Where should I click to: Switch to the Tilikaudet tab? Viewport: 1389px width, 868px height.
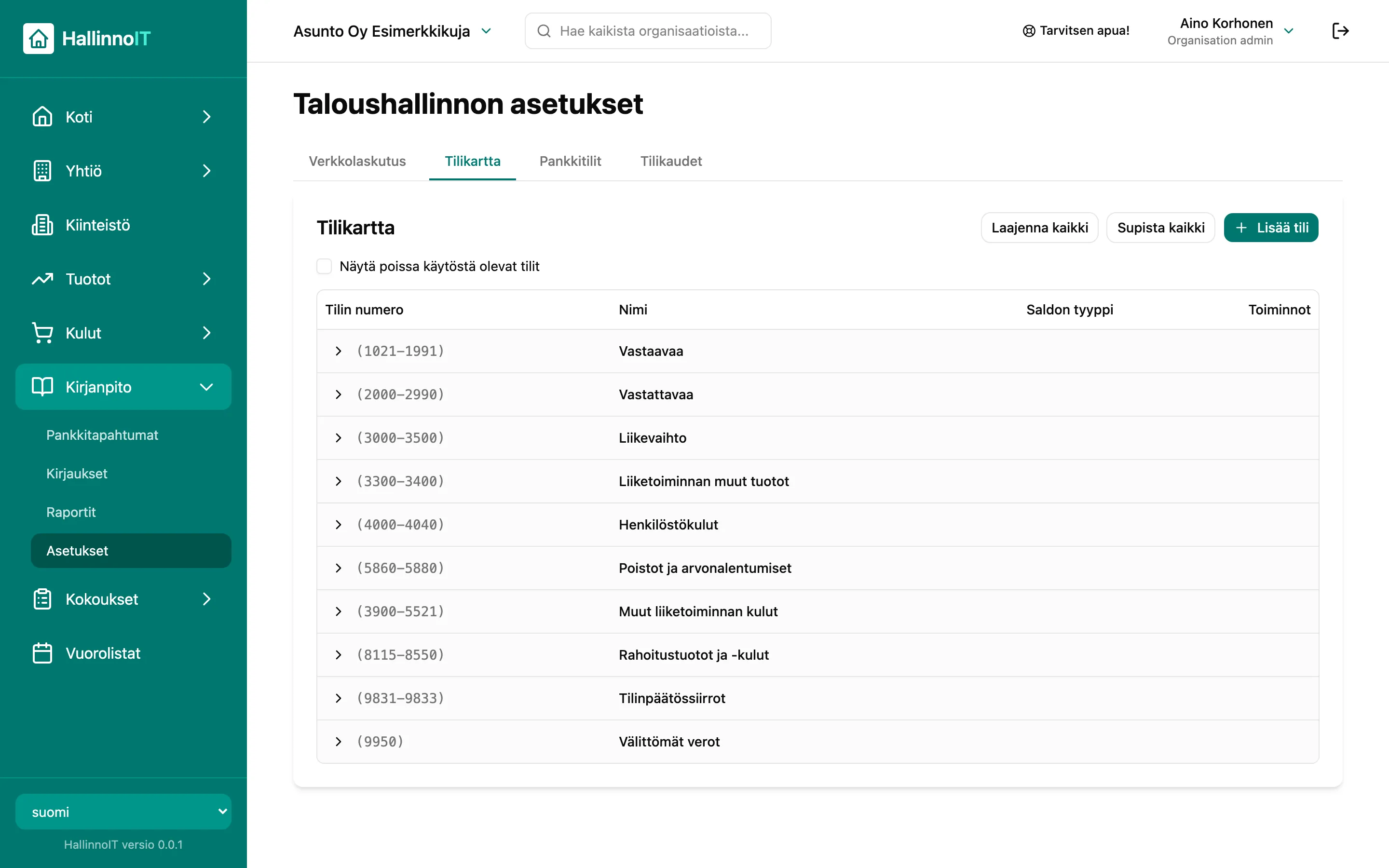pyautogui.click(x=671, y=162)
